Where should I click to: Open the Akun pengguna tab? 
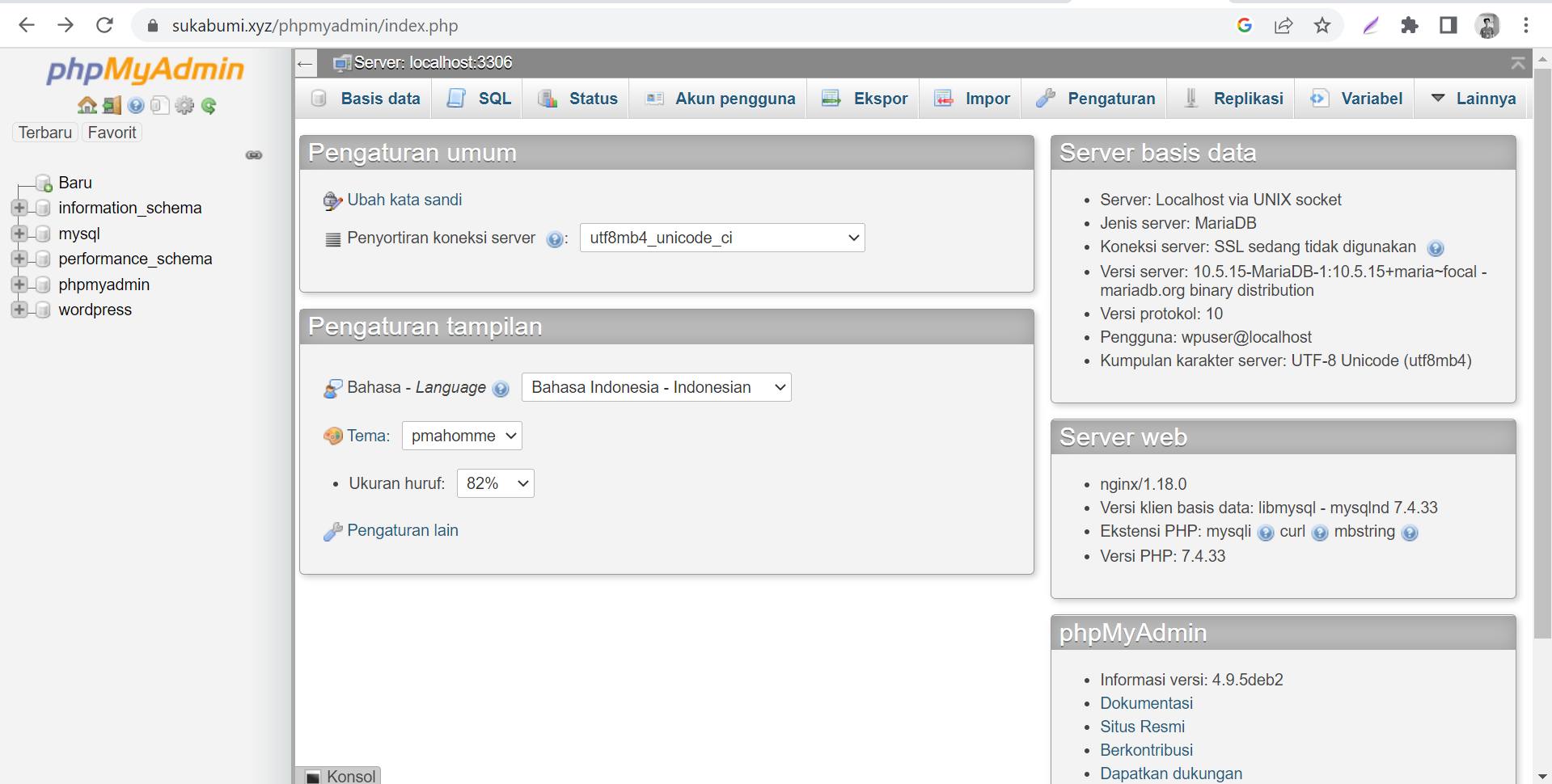pyautogui.click(x=719, y=99)
